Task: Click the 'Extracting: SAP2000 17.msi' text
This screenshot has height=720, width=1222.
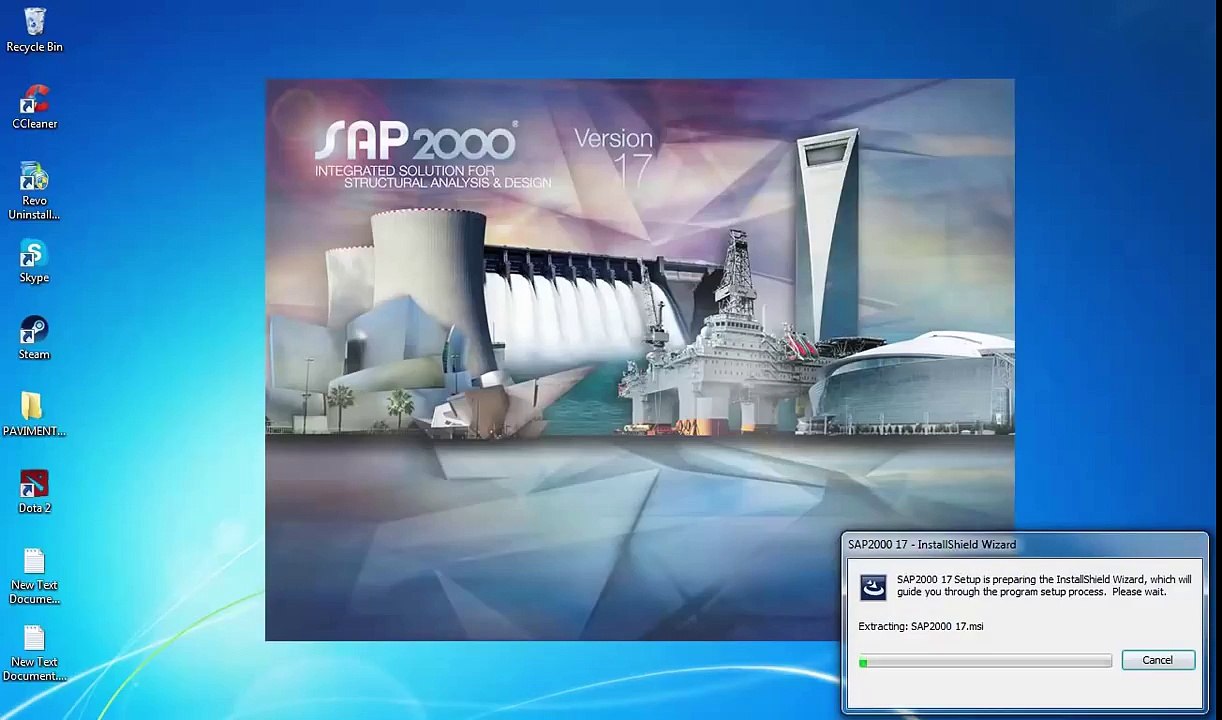Action: pyautogui.click(x=920, y=626)
